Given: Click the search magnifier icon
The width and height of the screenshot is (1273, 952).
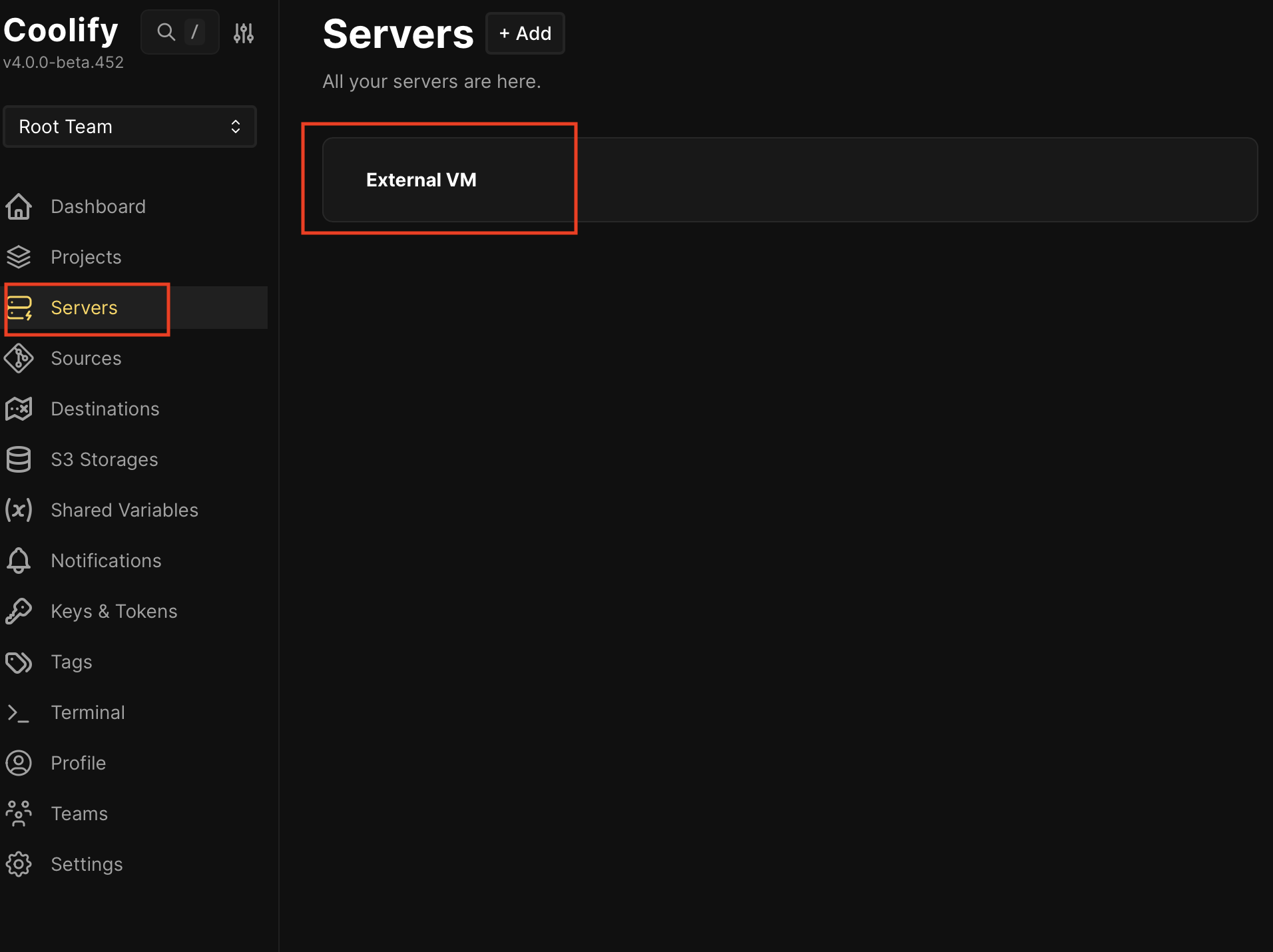Looking at the screenshot, I should [x=165, y=31].
